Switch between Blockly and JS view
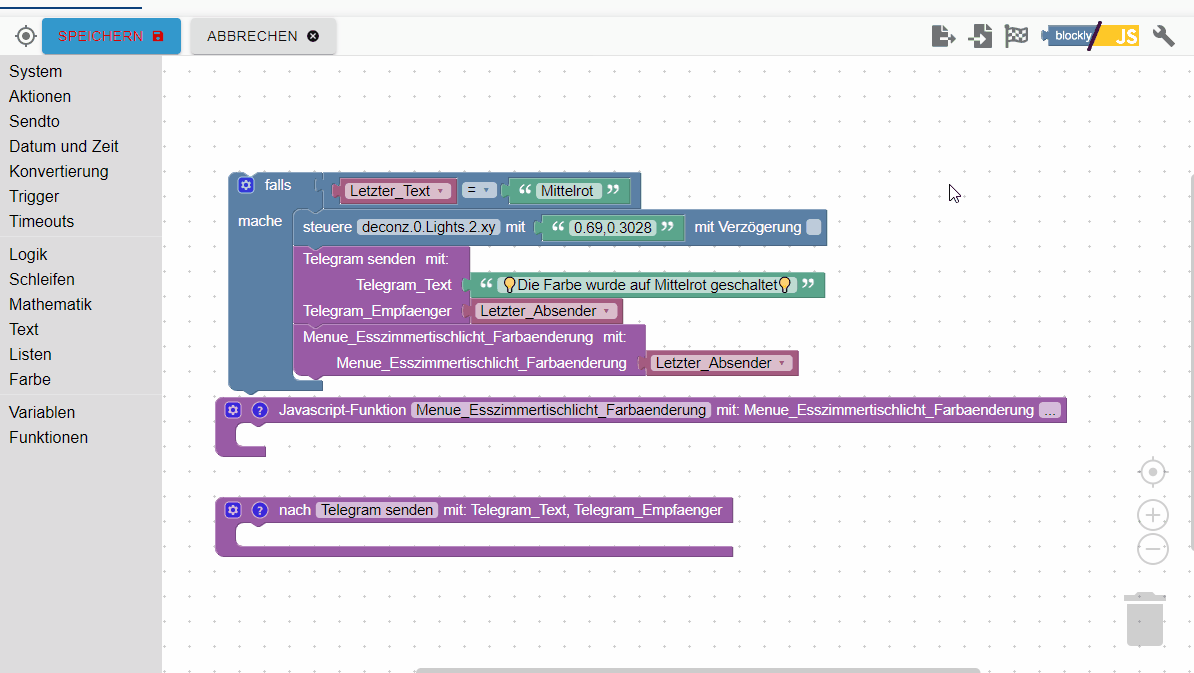1194x673 pixels. pyautogui.click(x=1090, y=36)
